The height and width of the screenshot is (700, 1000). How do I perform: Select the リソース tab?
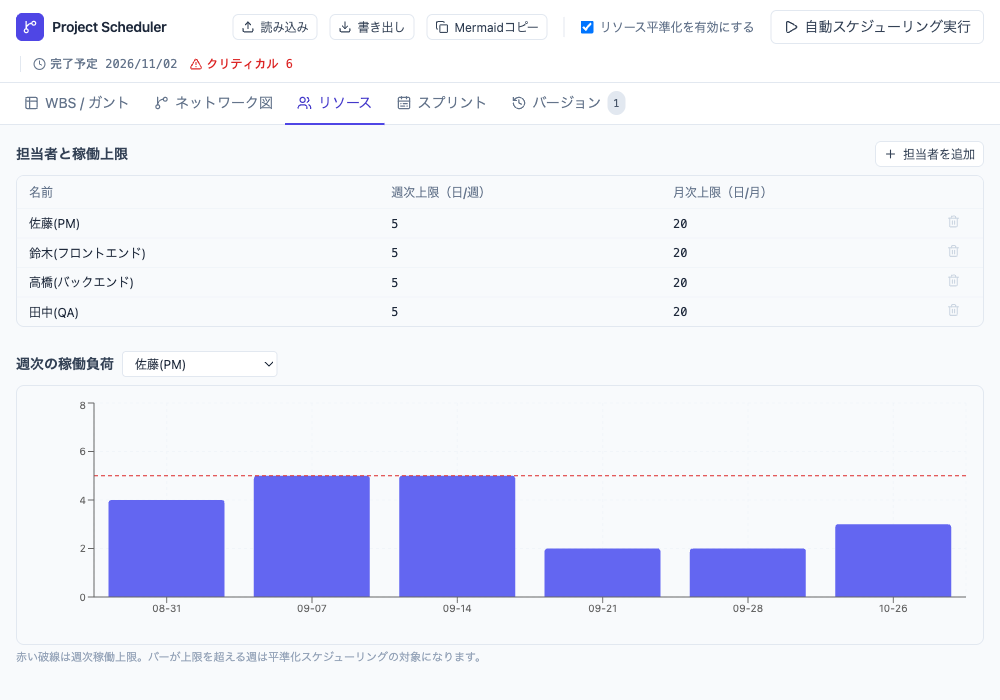335,103
